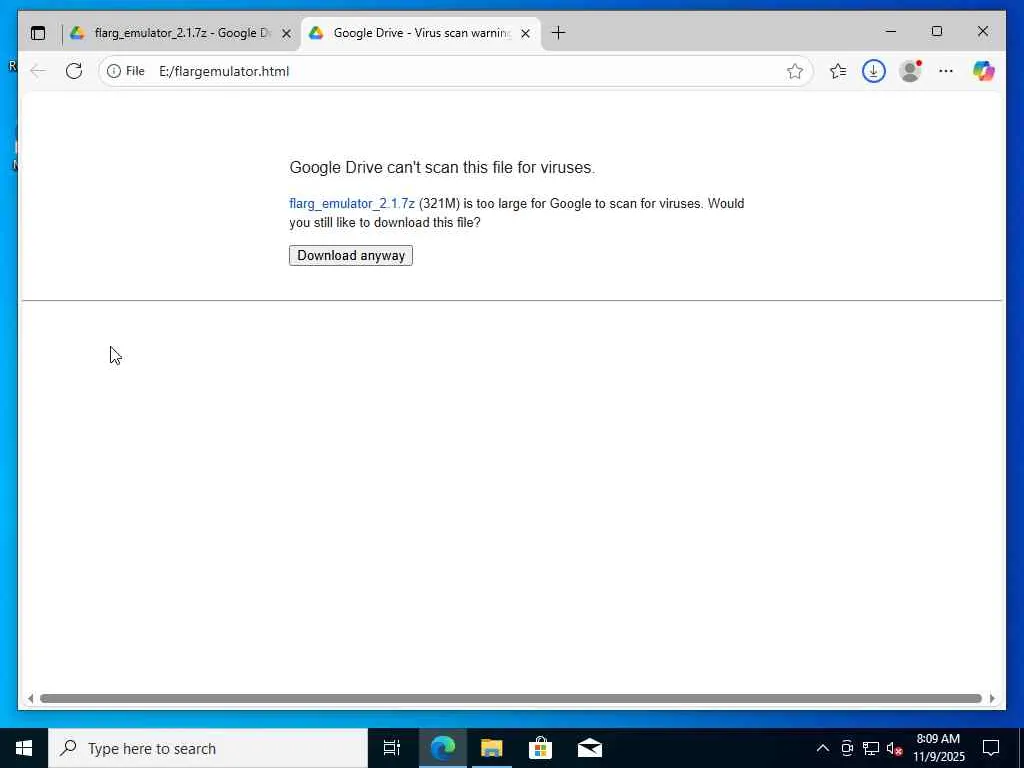Screen dimensions: 1024x768
Task: Open a new browser tab
Action: tap(558, 33)
